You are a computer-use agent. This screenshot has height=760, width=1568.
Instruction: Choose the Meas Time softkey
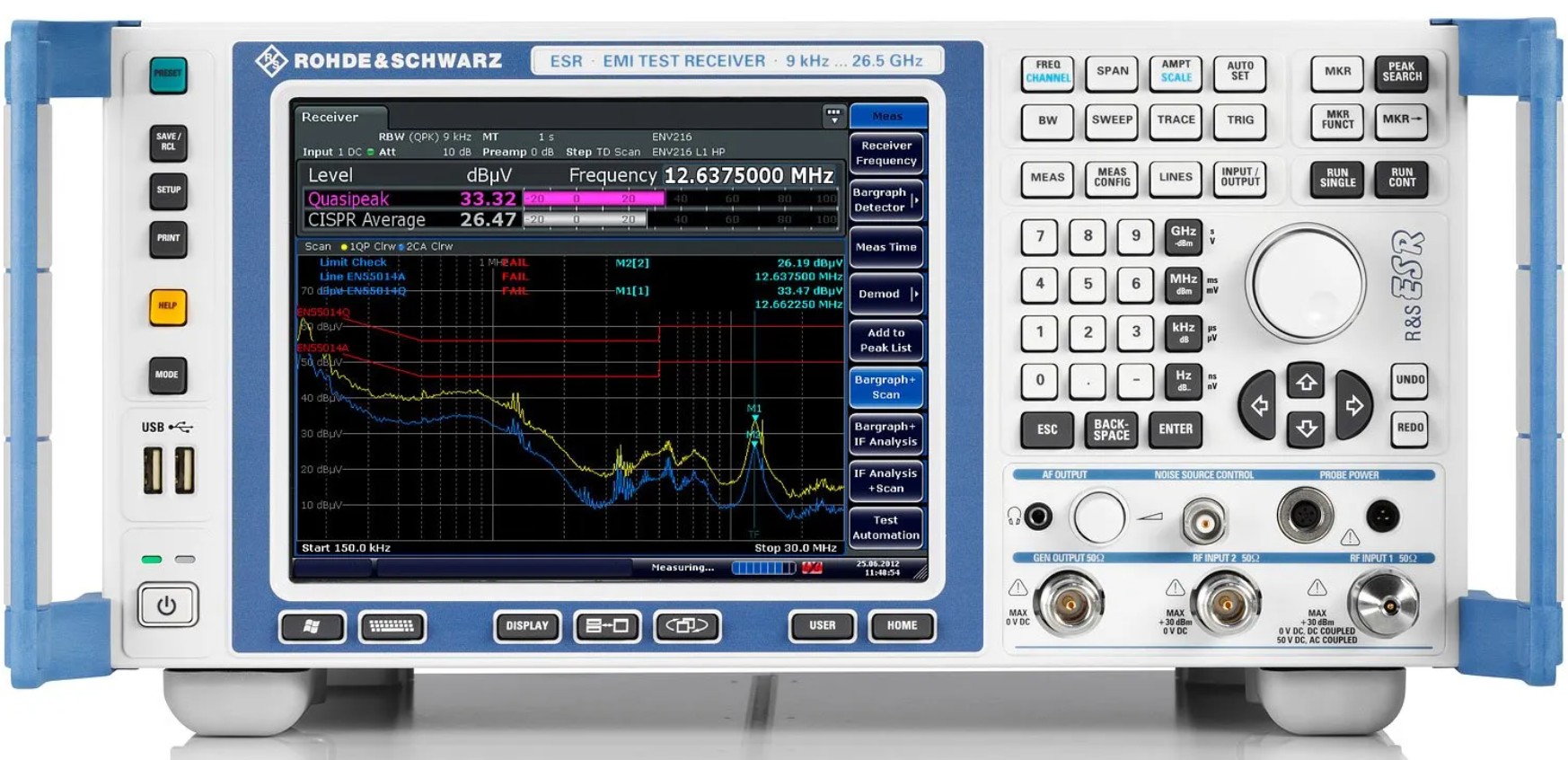tap(886, 247)
